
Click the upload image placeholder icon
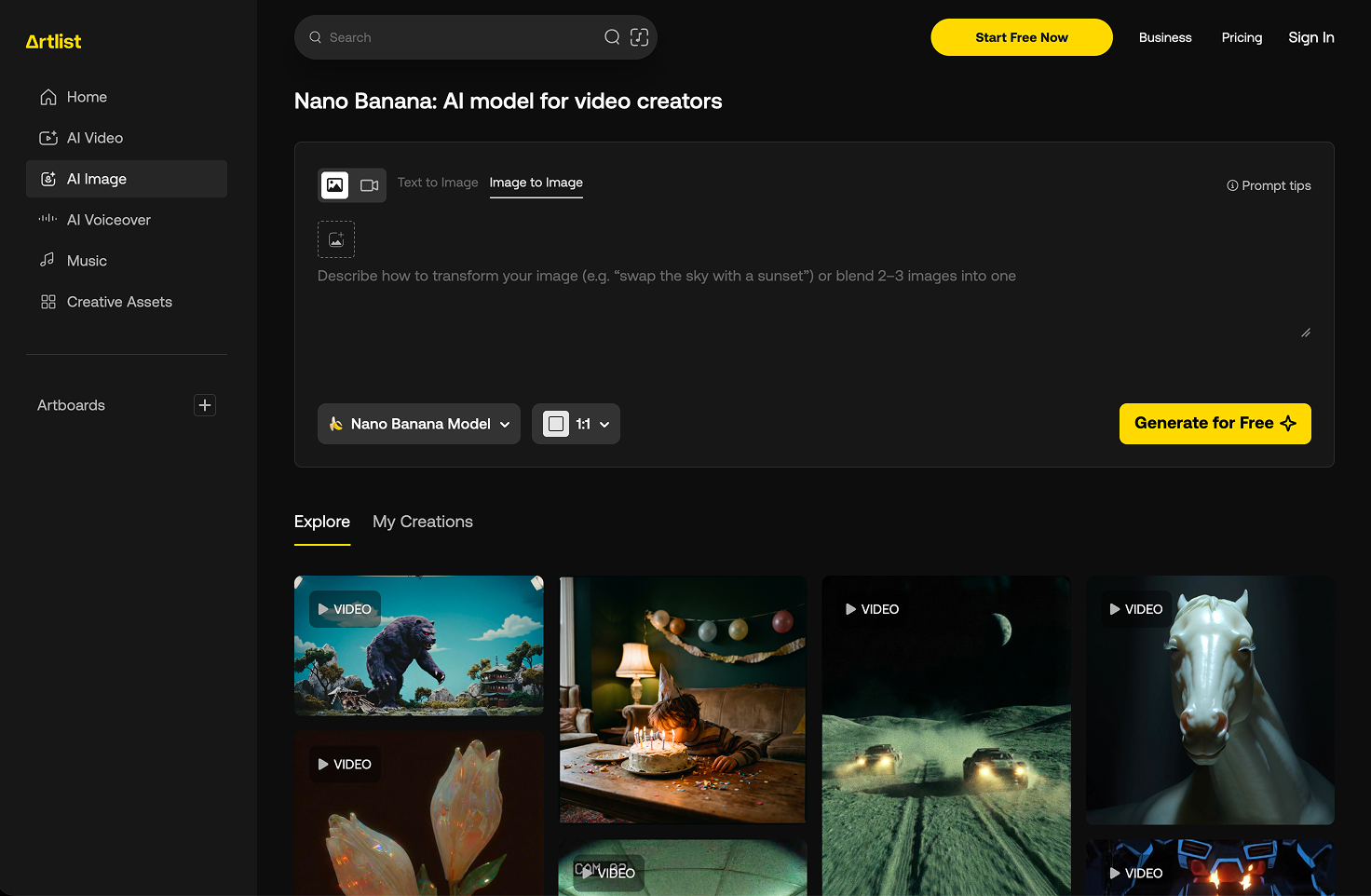[x=336, y=239]
